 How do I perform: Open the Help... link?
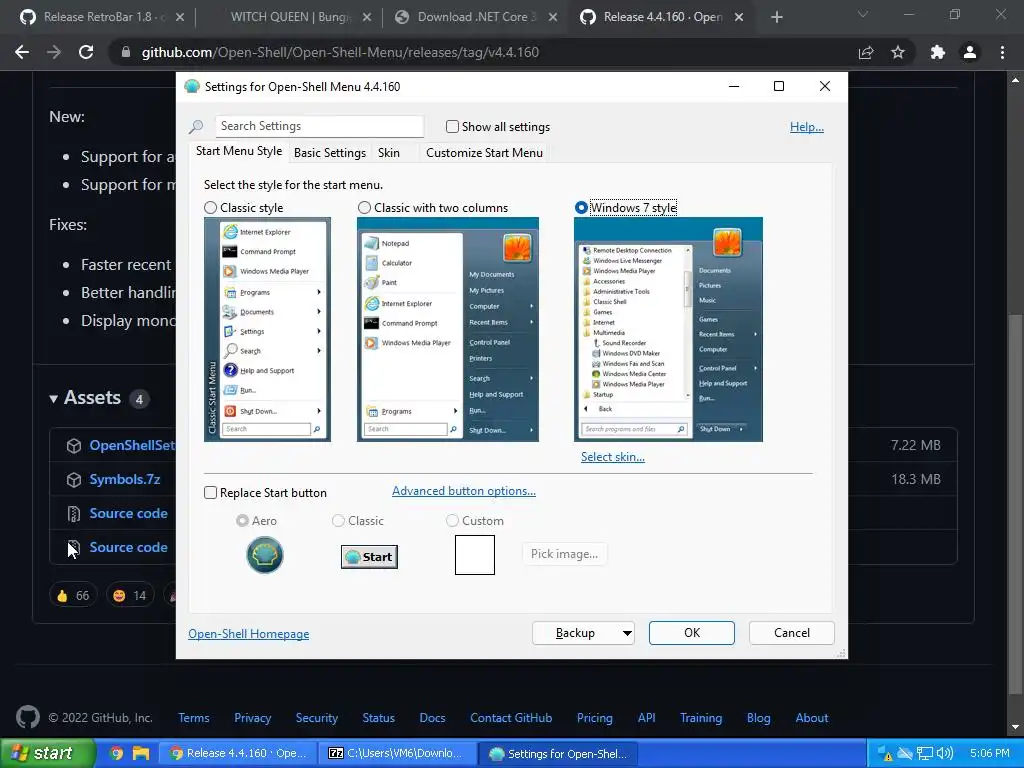point(807,127)
